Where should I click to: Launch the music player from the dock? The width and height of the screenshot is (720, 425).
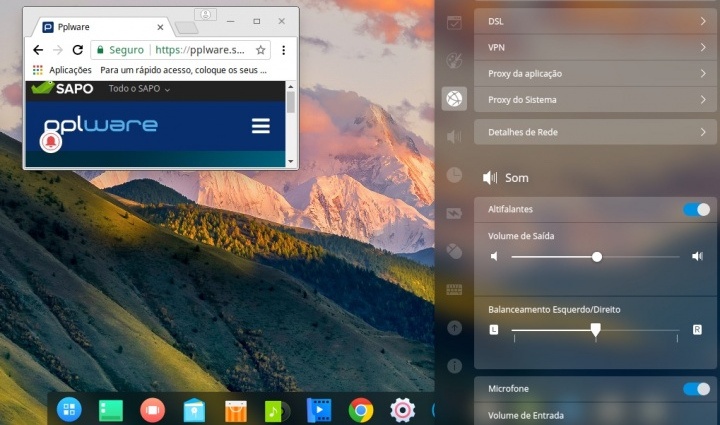click(274, 410)
